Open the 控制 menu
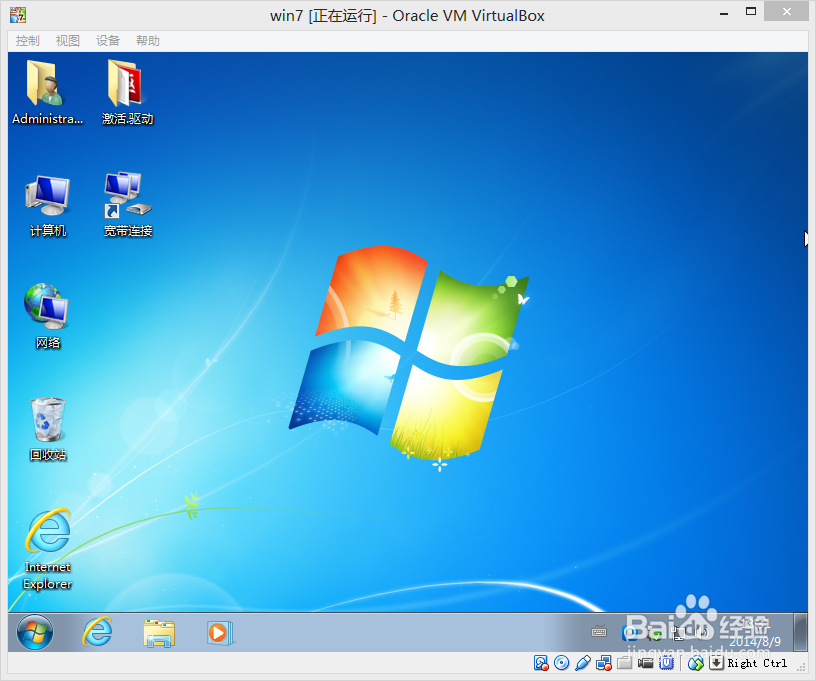Image resolution: width=816 pixels, height=681 pixels. (27, 40)
